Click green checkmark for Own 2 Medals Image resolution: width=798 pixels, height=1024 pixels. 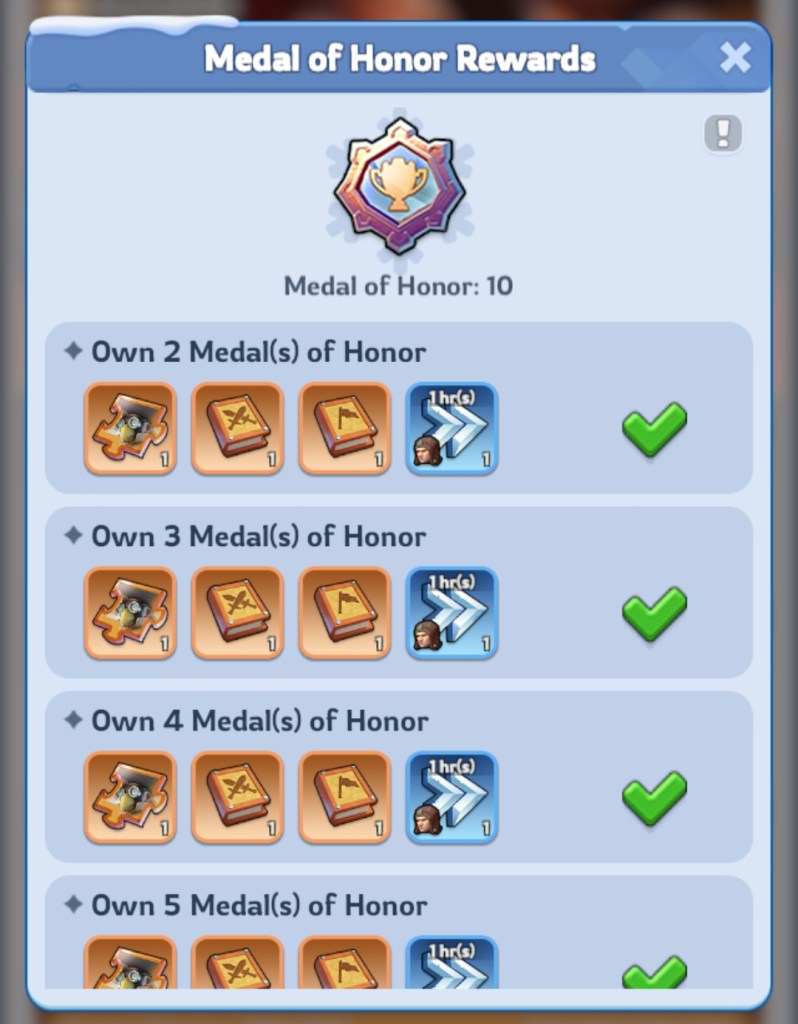(654, 428)
